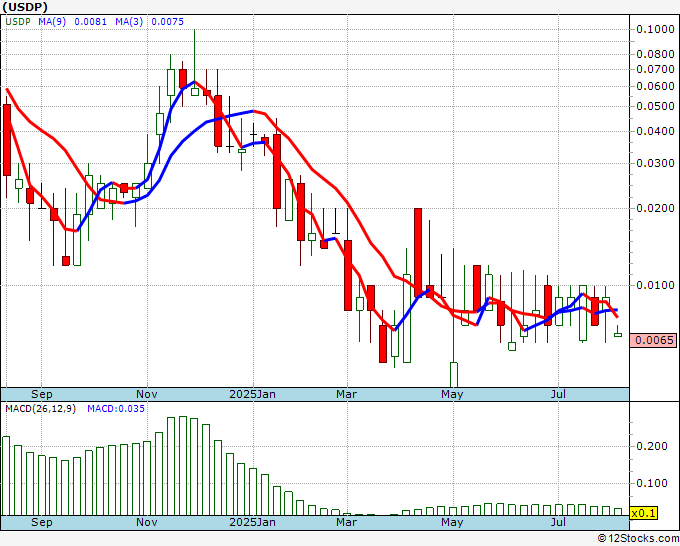Viewport: 680px width, 546px height.
Task: Click the 0.0400 price axis label
Action: [x=655, y=131]
